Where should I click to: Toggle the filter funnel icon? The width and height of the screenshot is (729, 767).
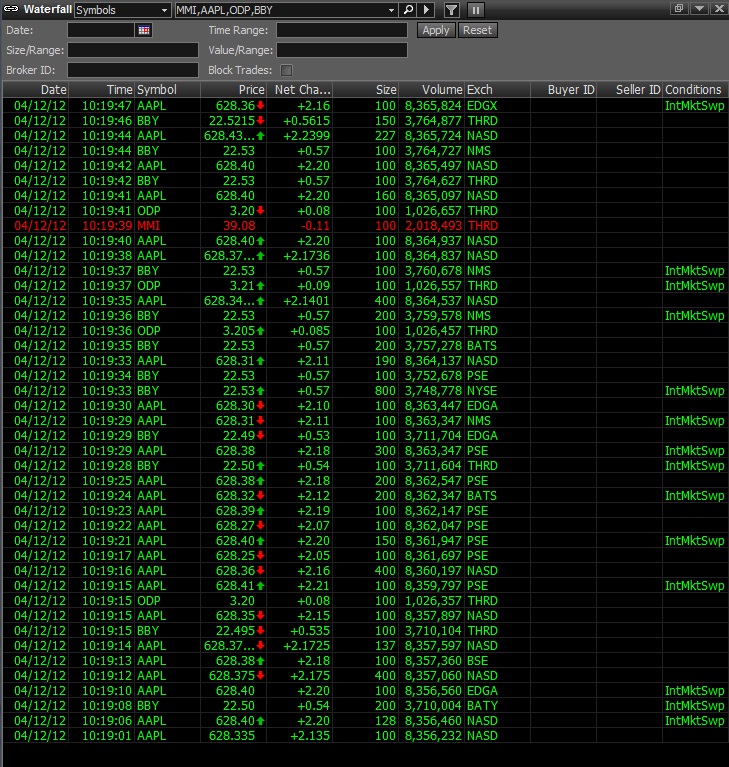[452, 10]
